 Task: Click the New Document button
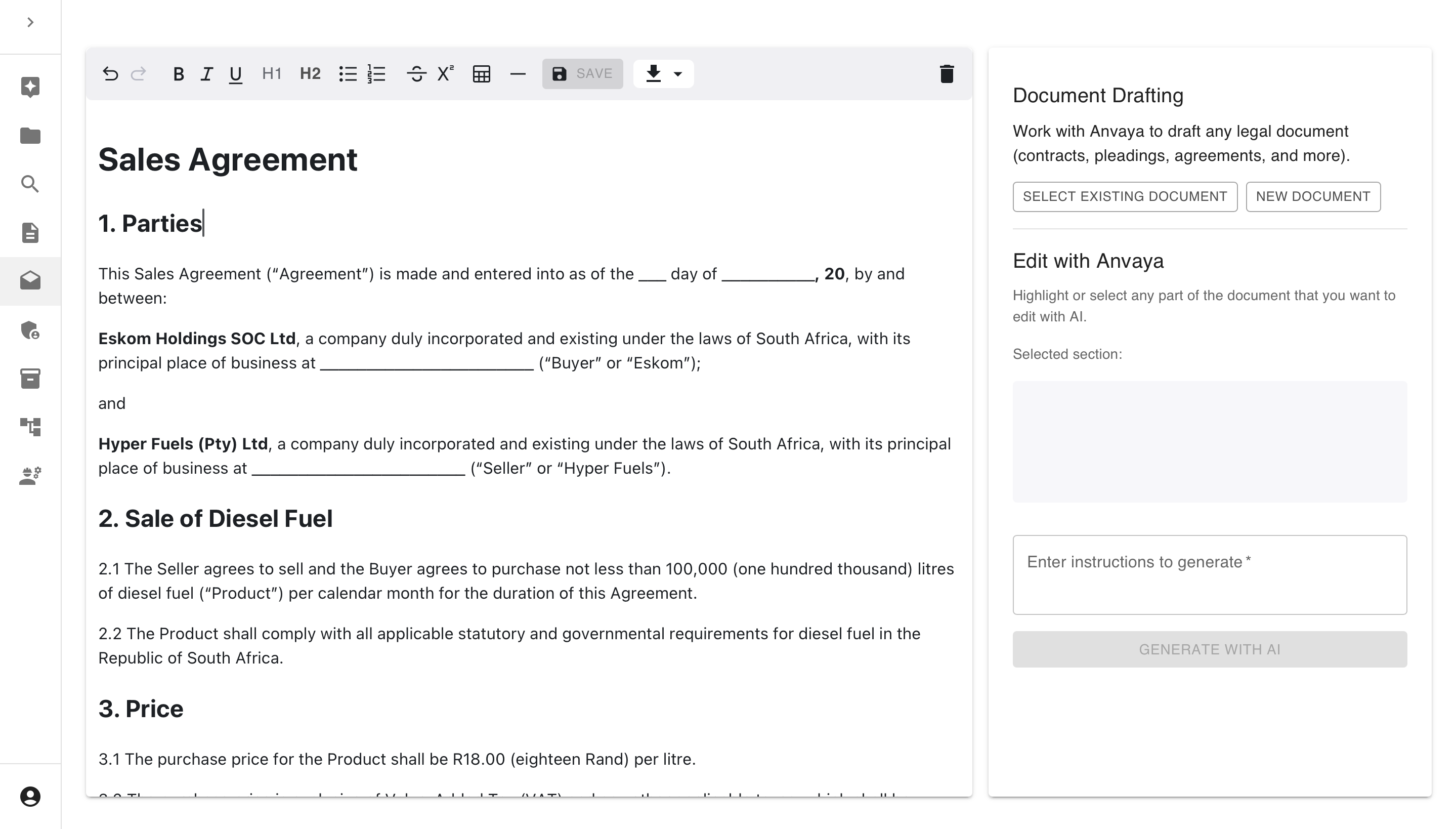point(1312,197)
